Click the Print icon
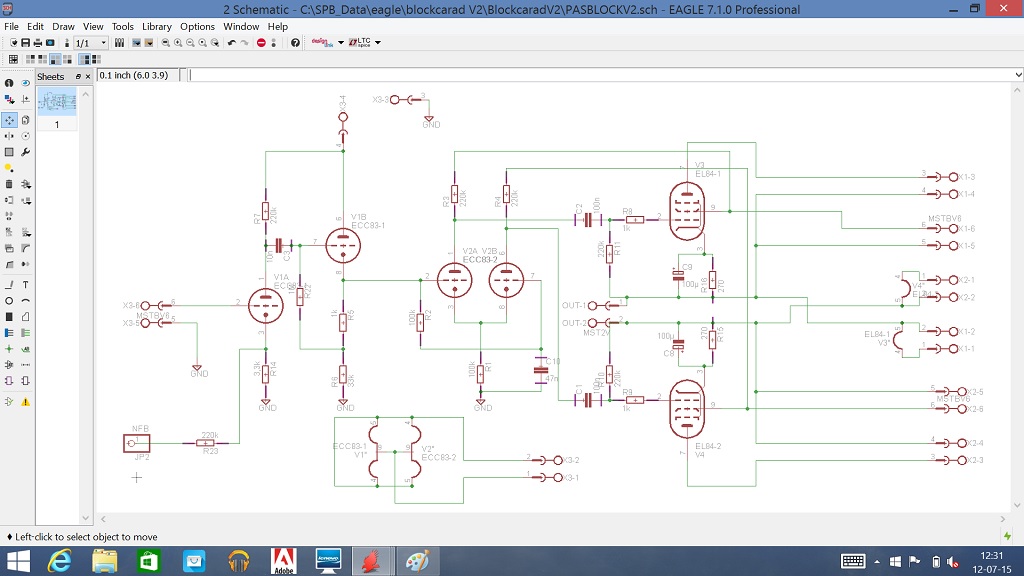 coord(37,43)
